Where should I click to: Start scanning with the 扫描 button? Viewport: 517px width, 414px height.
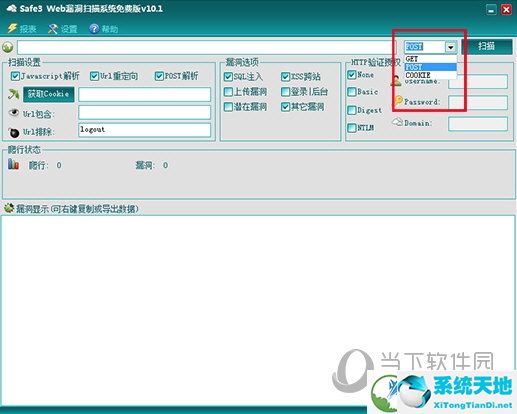point(487,46)
